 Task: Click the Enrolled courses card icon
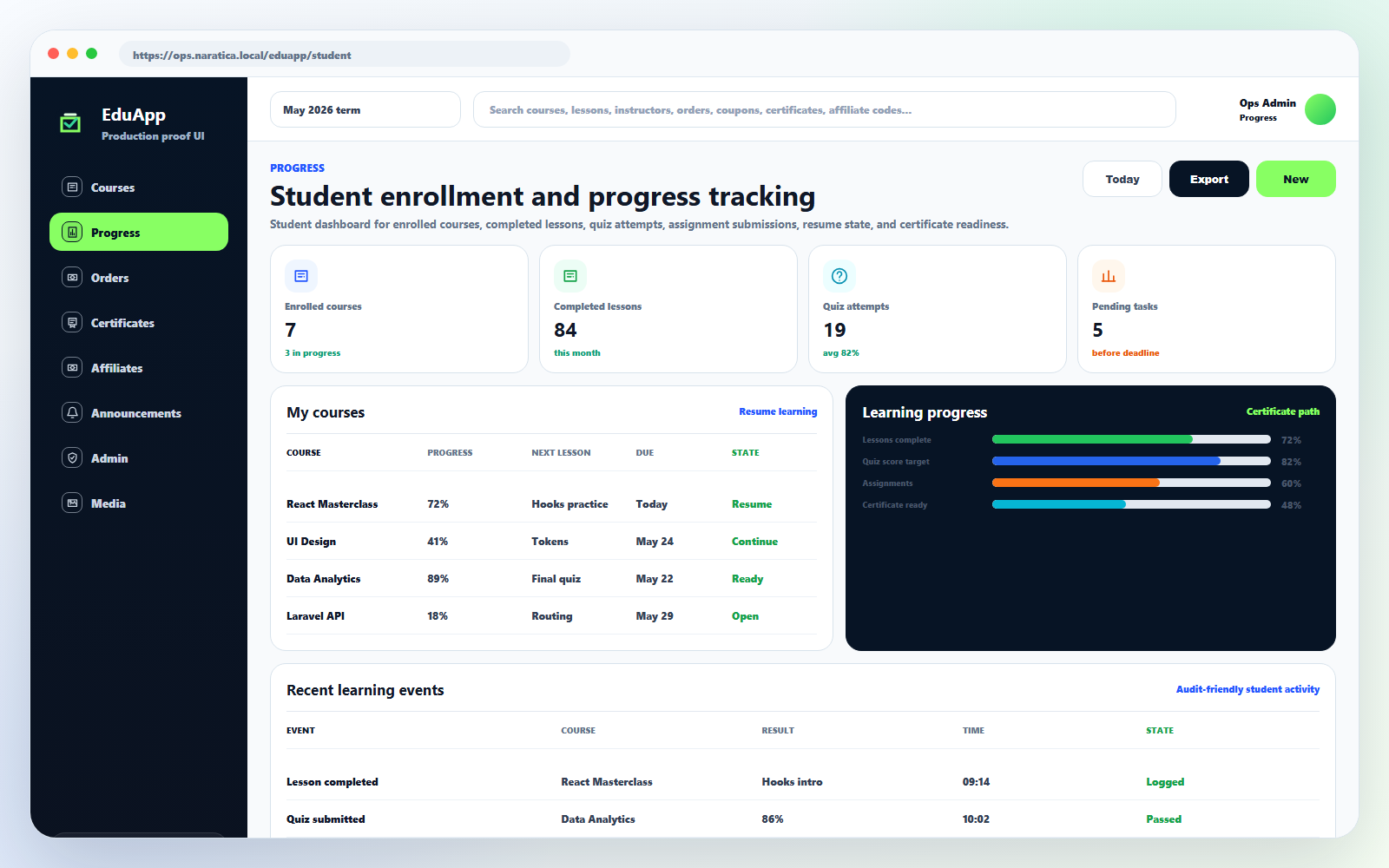click(x=301, y=276)
